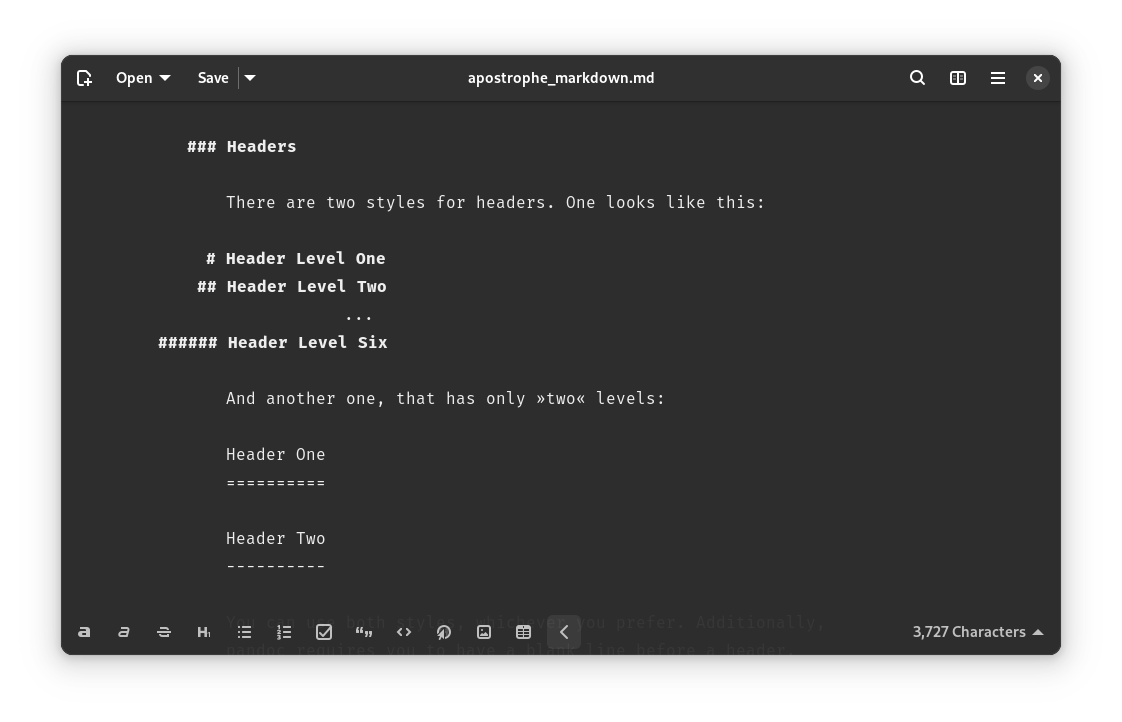The height and width of the screenshot is (722, 1122).
Task: Create a new document with the top-left icon
Action: (84, 78)
